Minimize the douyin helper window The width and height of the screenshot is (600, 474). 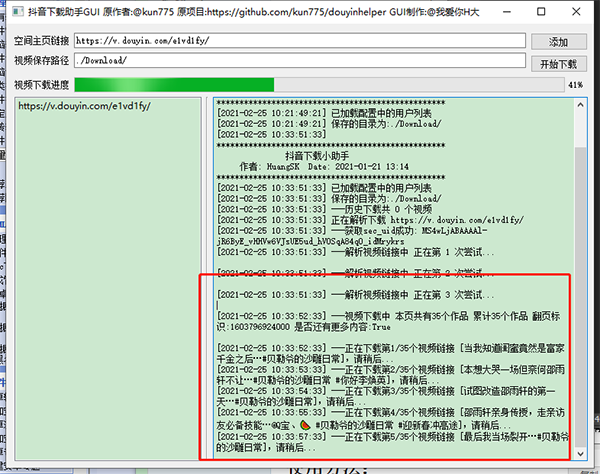pyautogui.click(x=507, y=12)
